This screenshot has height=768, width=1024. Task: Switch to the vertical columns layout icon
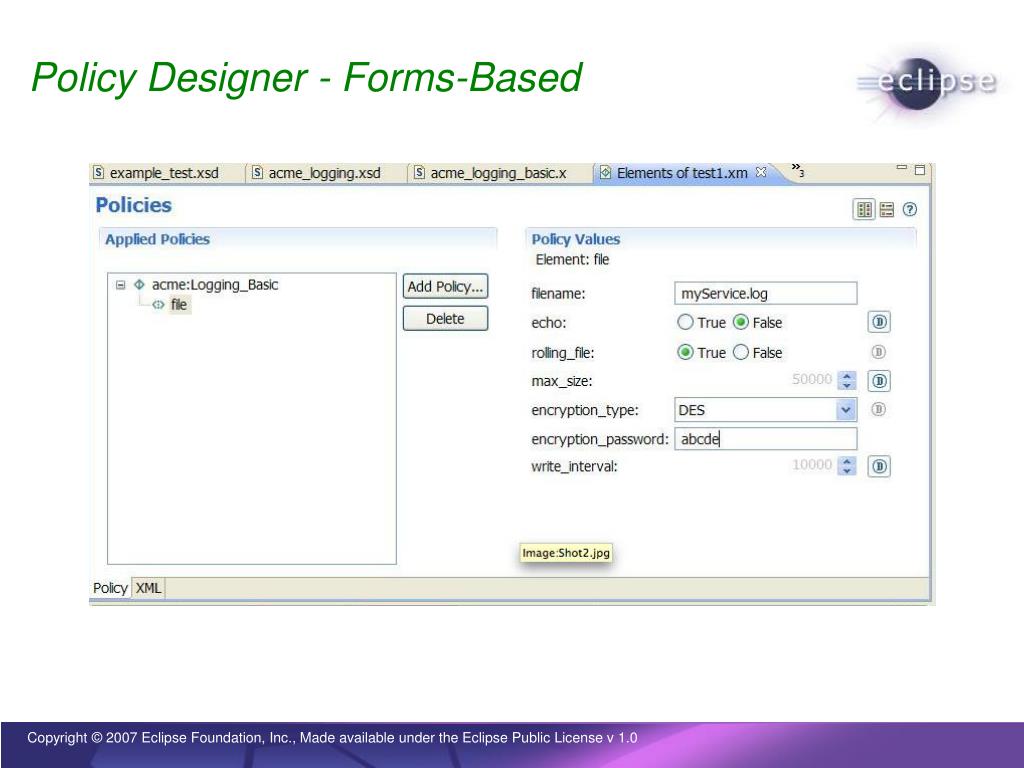tap(865, 210)
